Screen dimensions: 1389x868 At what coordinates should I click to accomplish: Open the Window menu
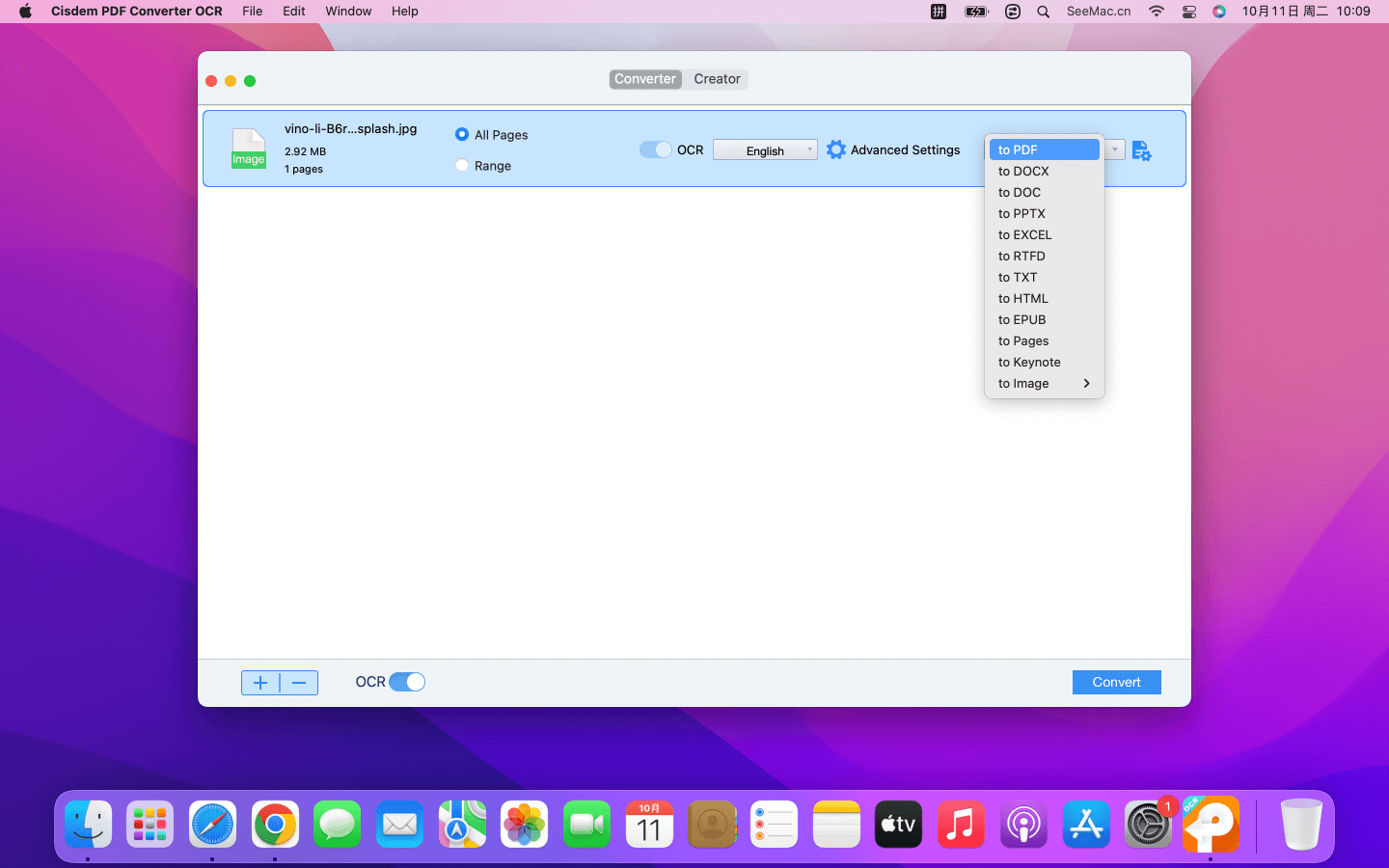point(348,12)
